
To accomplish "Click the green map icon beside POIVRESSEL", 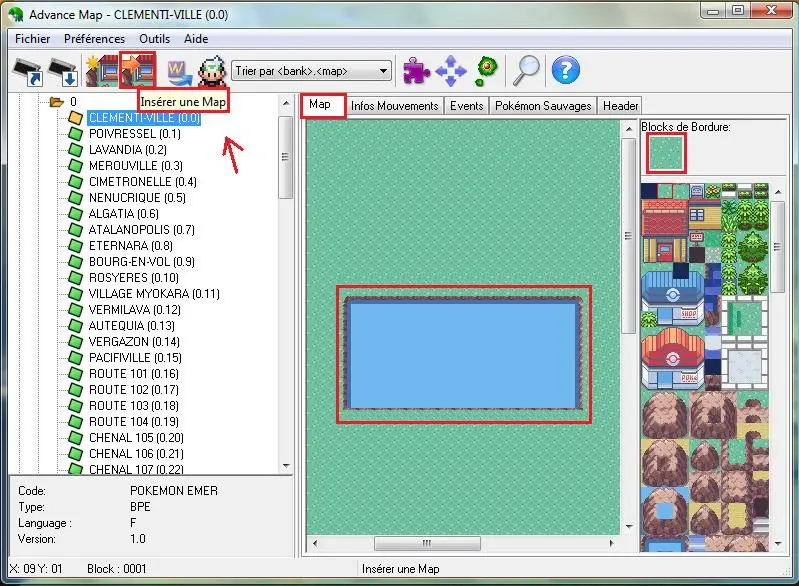I will [75, 134].
